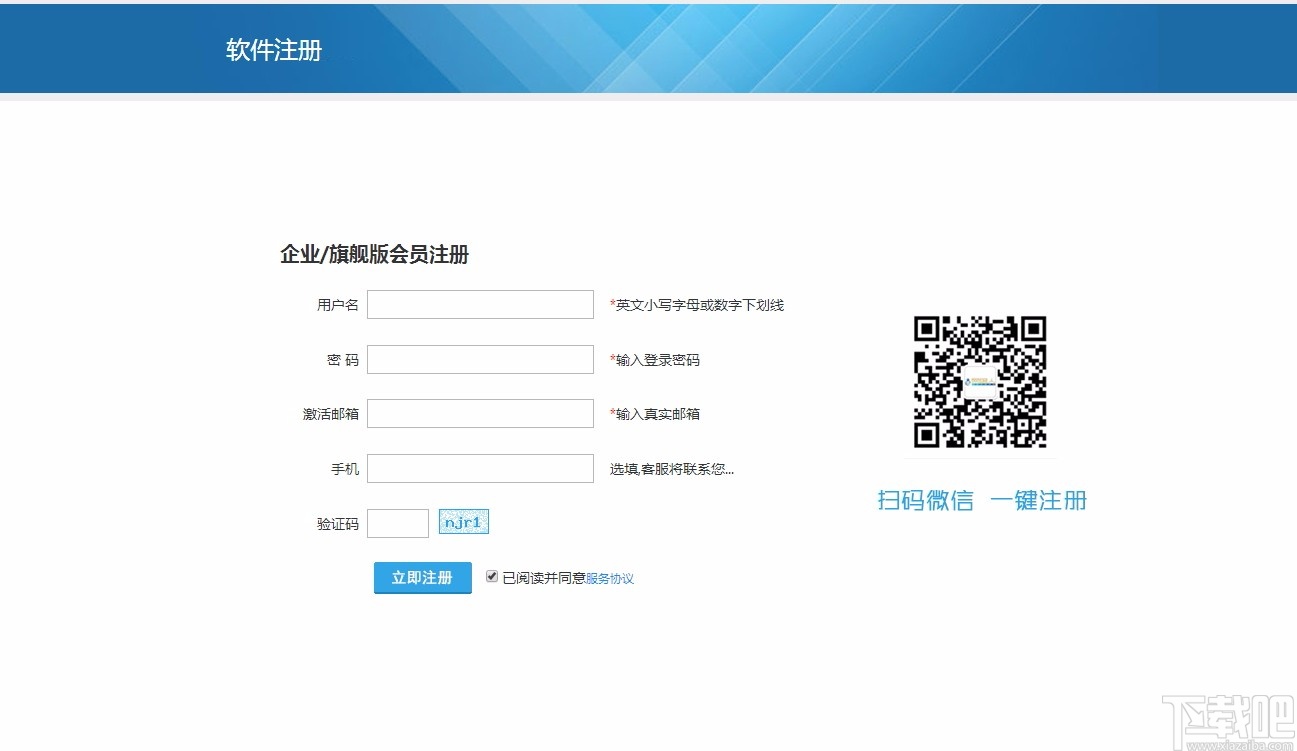Click the logo inside the QR code center

(x=981, y=381)
